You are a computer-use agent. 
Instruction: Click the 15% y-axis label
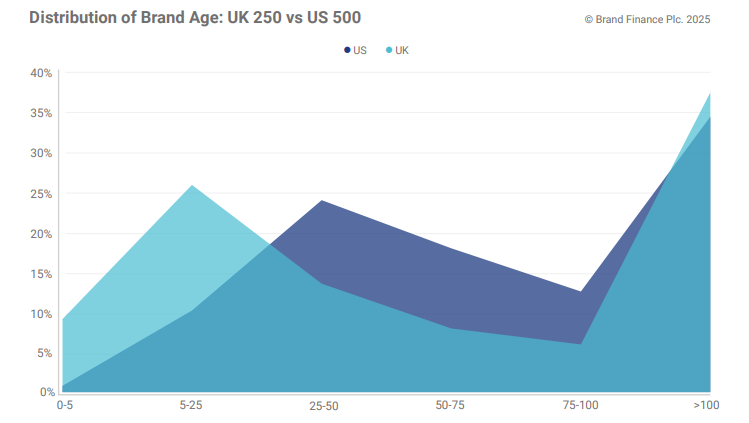pos(42,273)
